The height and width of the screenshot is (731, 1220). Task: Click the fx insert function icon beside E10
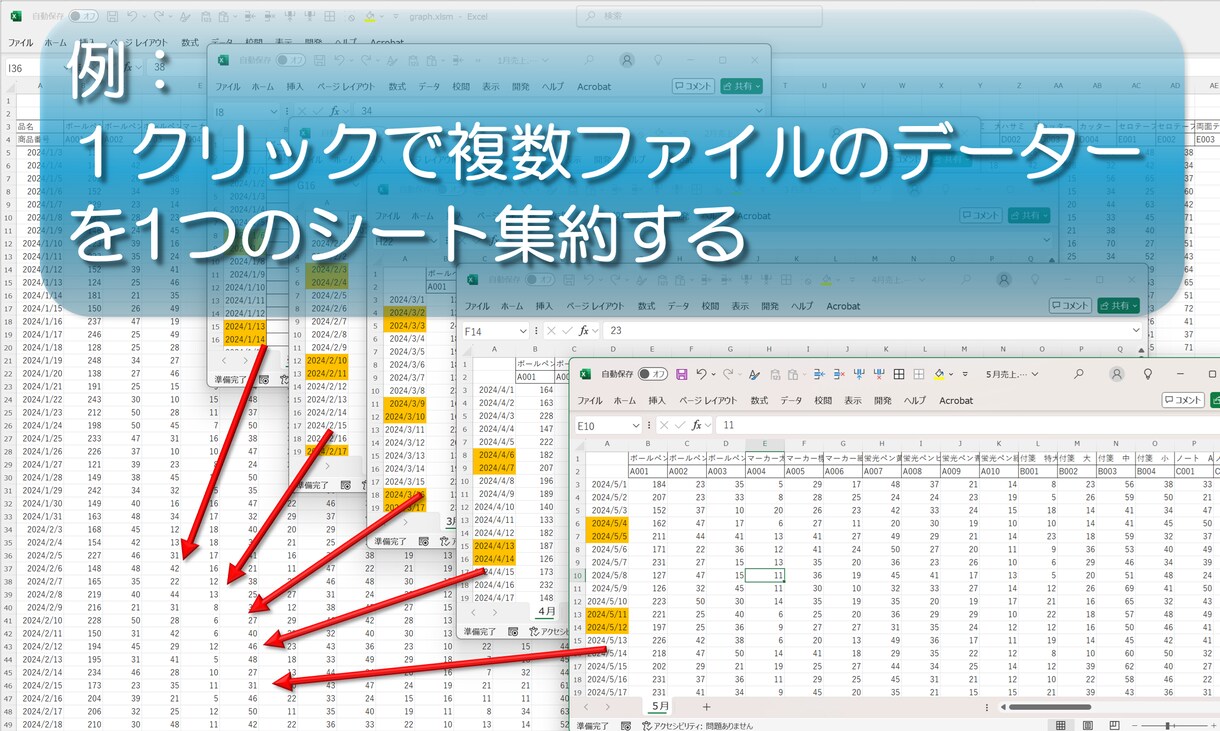pos(697,425)
